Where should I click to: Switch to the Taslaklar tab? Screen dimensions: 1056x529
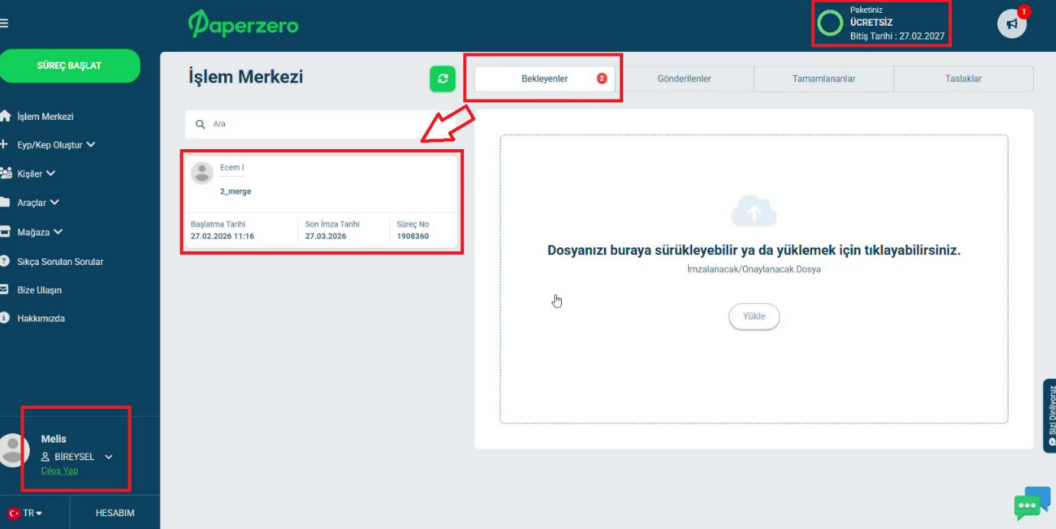tap(963, 79)
